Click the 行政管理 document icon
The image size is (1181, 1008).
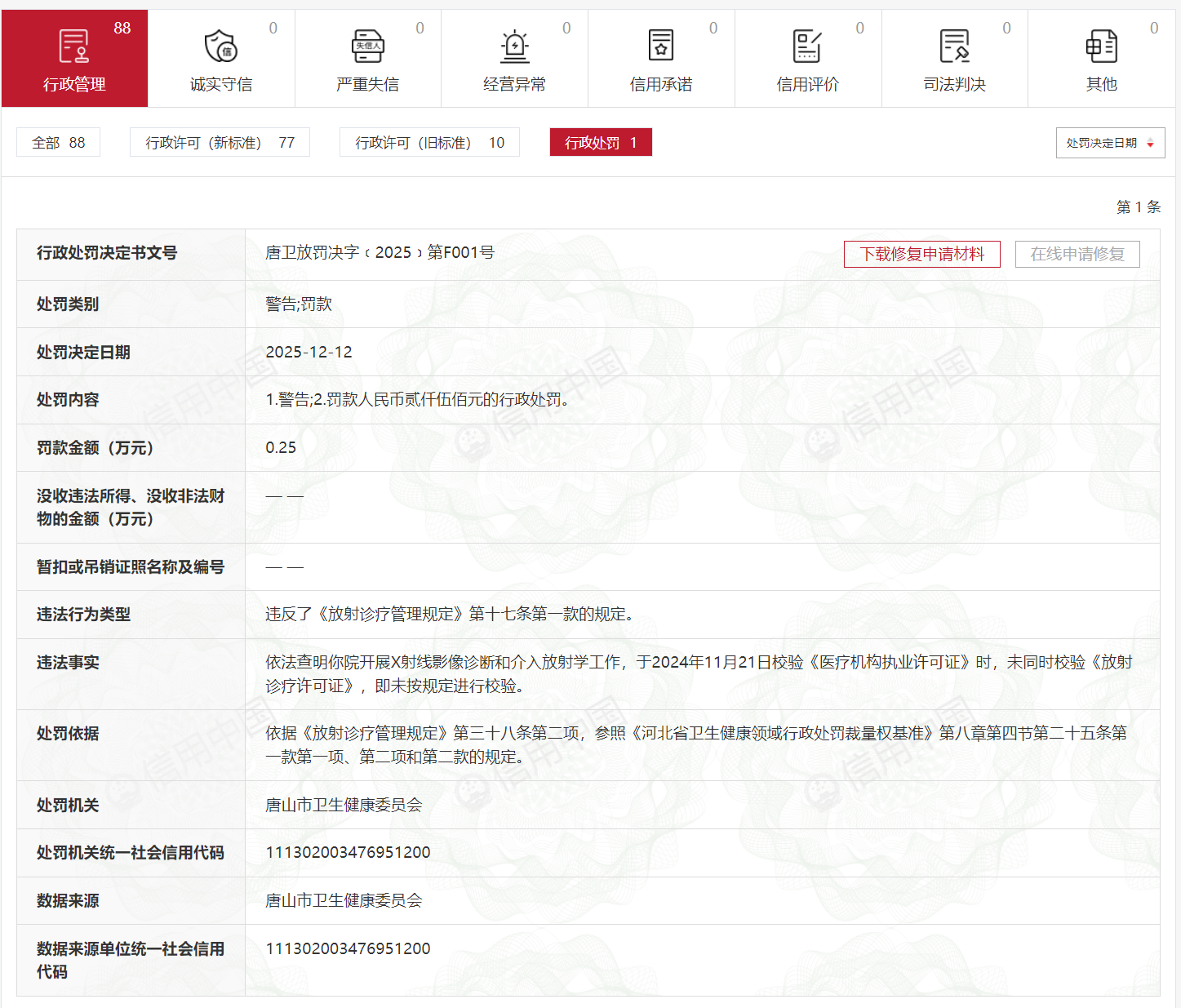click(74, 46)
